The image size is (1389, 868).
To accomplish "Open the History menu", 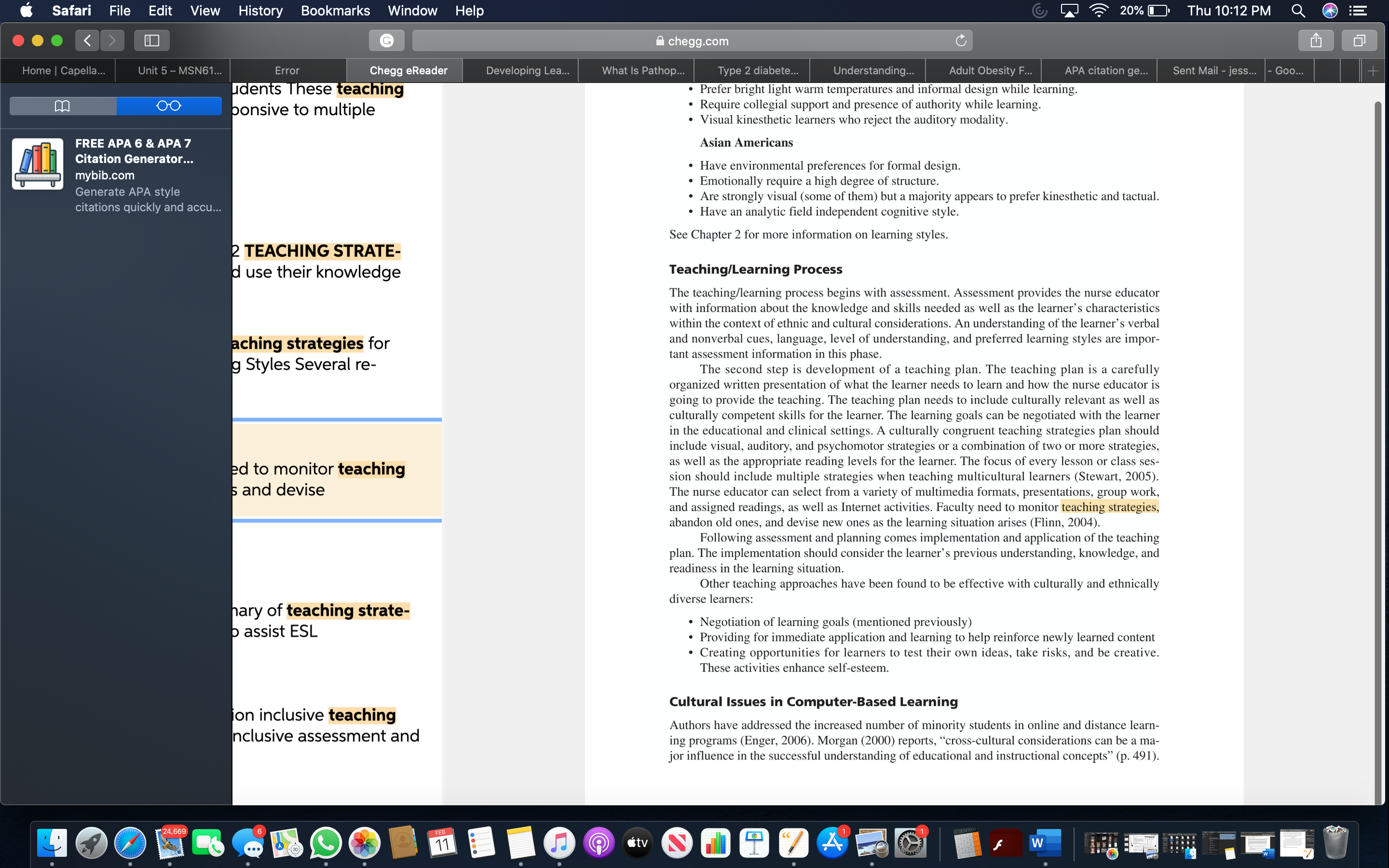I will point(260,10).
